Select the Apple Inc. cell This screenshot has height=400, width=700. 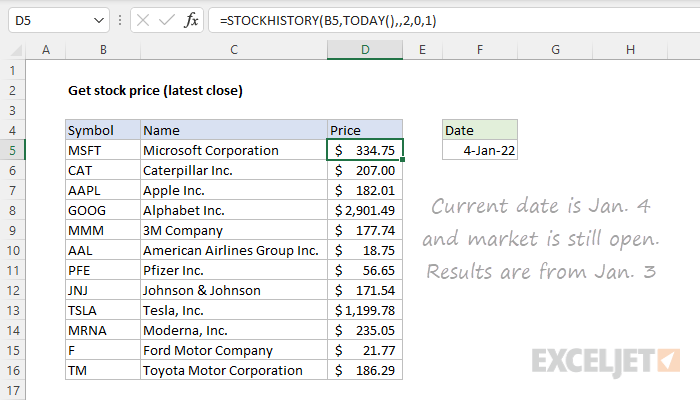[x=234, y=190]
